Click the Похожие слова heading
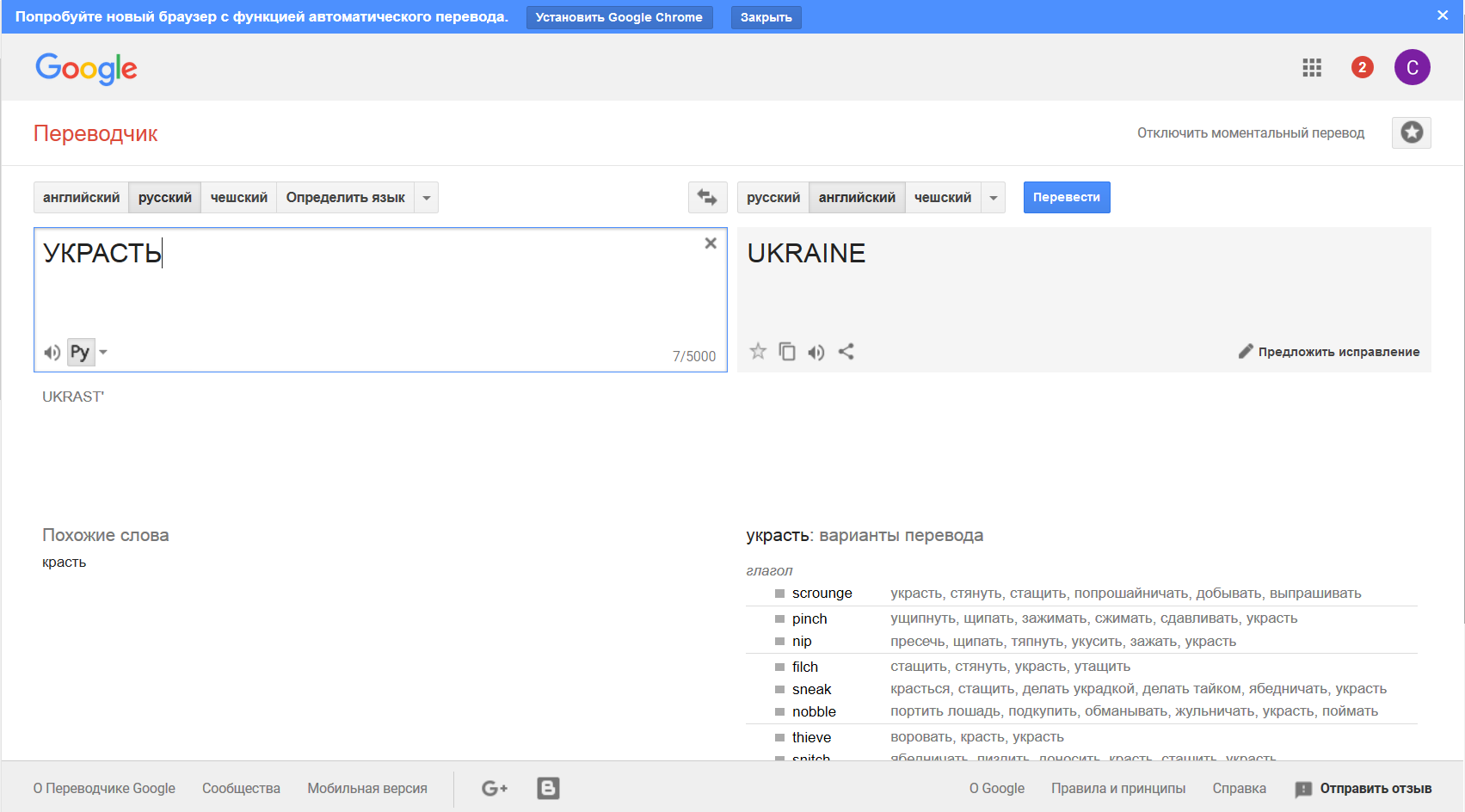The width and height of the screenshot is (1465, 812). pos(106,535)
